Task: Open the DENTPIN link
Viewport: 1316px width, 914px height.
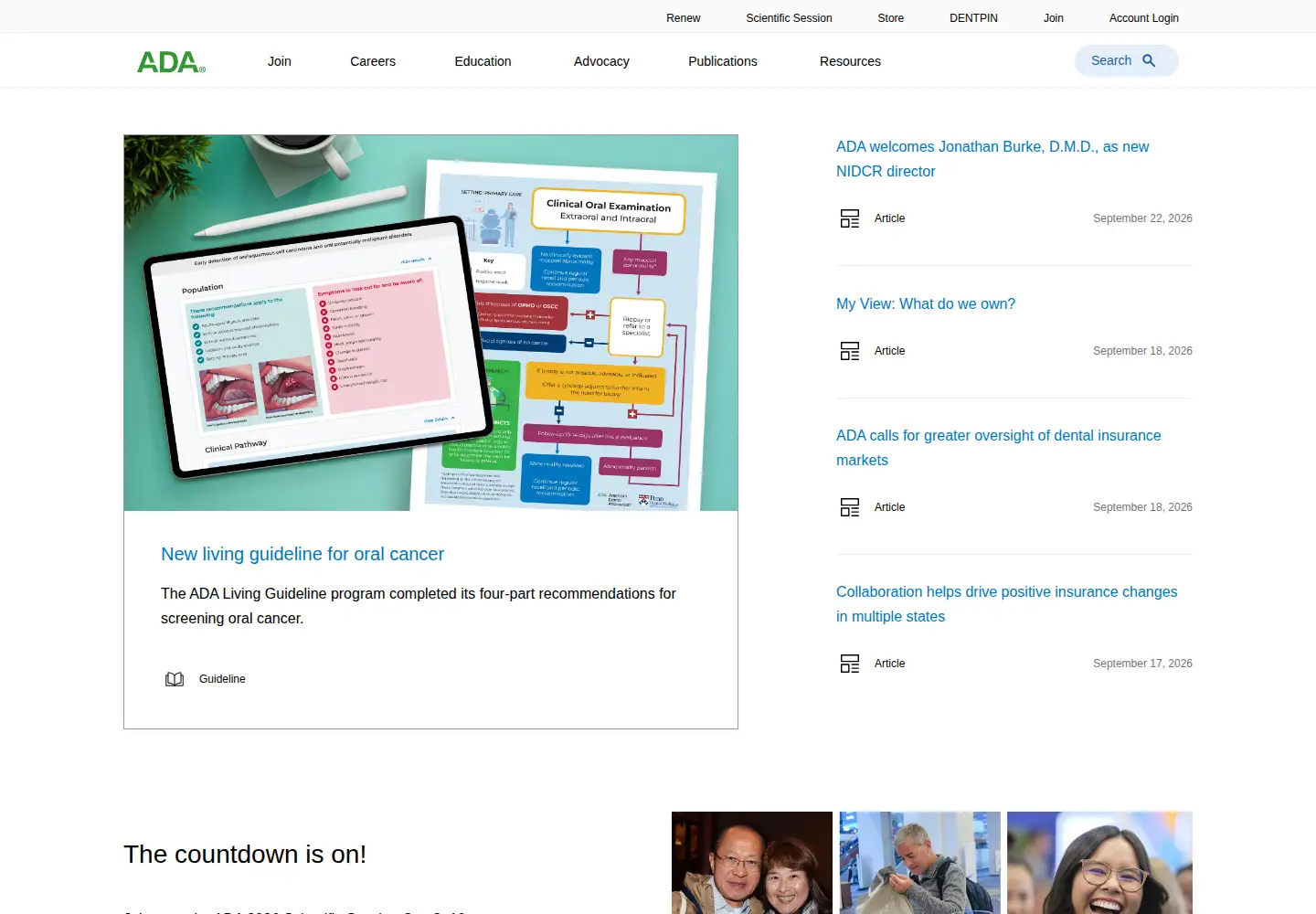Action: point(973,18)
